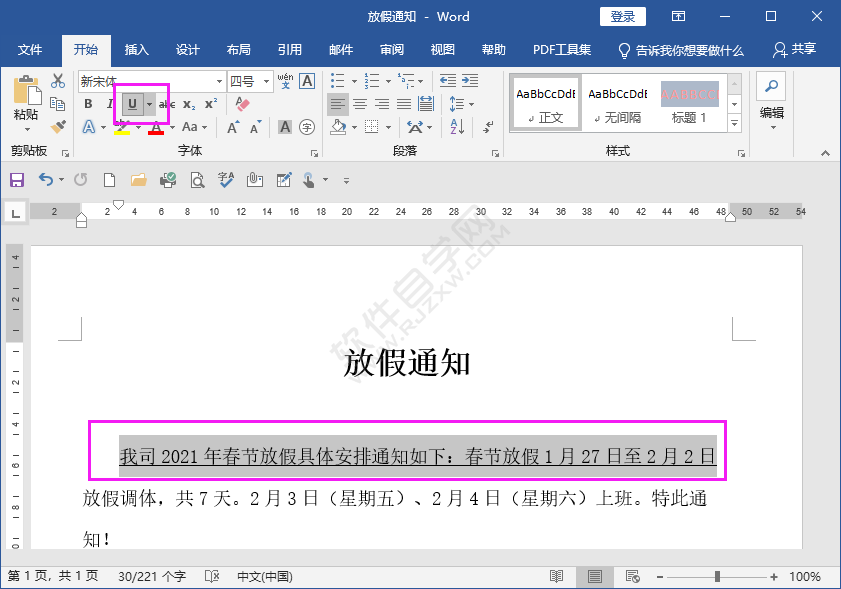The height and width of the screenshot is (589, 841).
Task: Toggle underline formatting off
Action: pyautogui.click(x=131, y=104)
